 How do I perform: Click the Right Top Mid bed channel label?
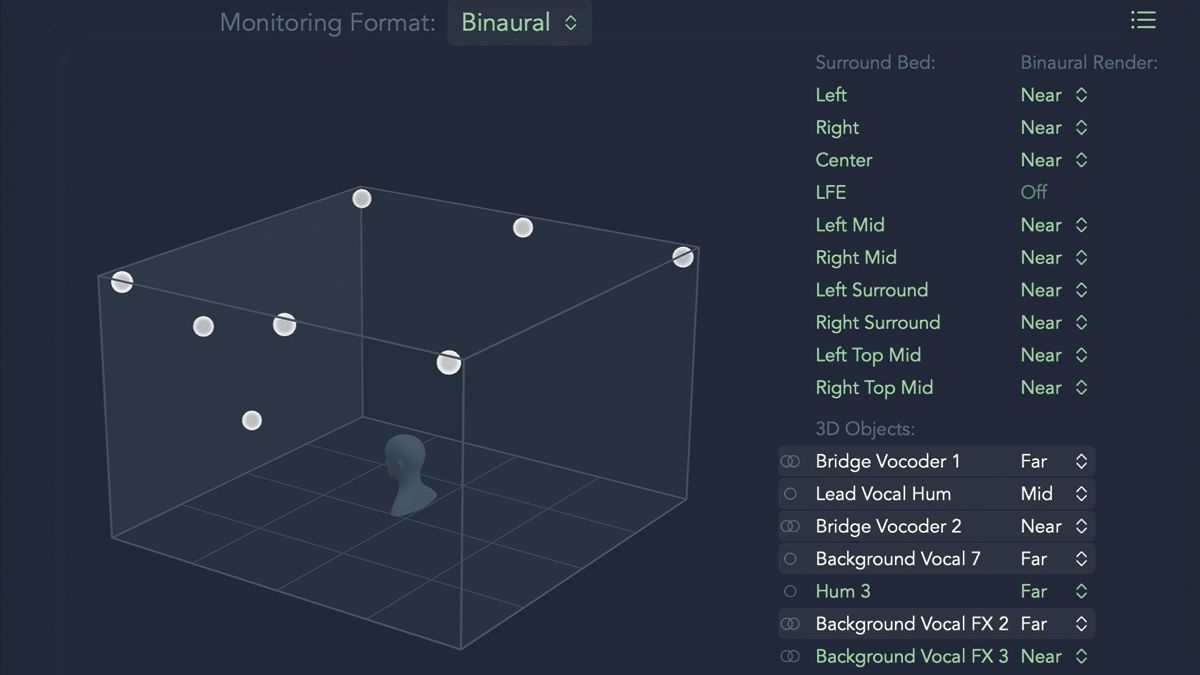click(x=874, y=387)
